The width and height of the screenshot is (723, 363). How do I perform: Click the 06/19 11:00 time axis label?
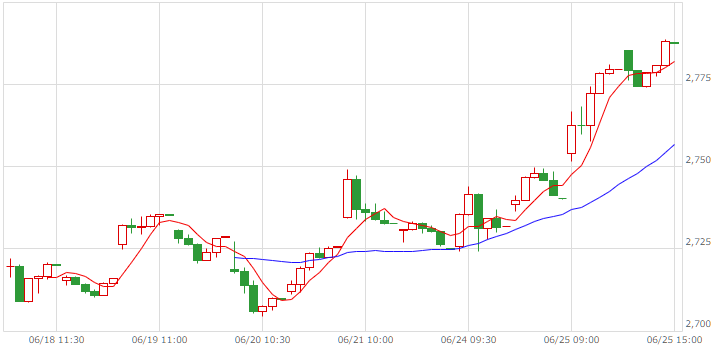160,340
